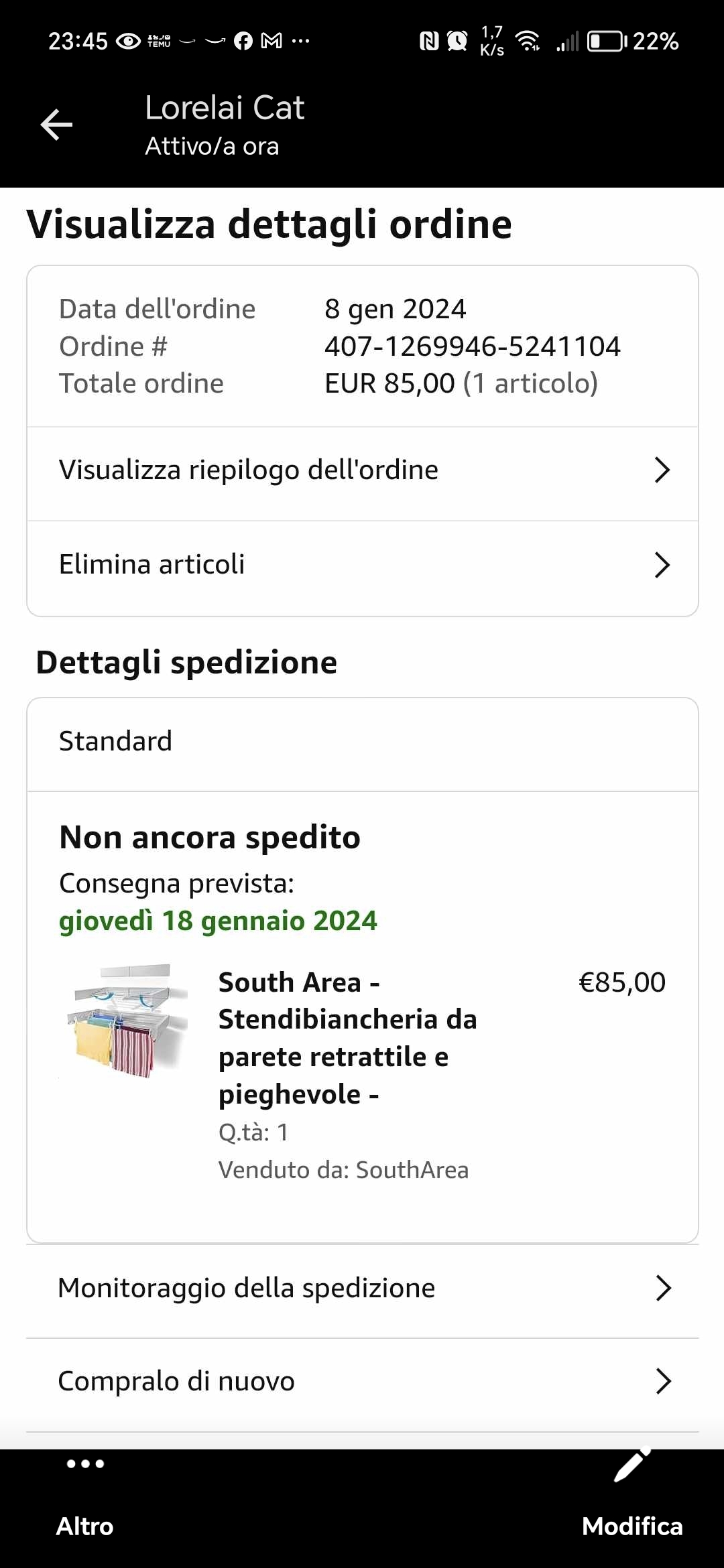Tap the back arrow icon

pyautogui.click(x=56, y=125)
